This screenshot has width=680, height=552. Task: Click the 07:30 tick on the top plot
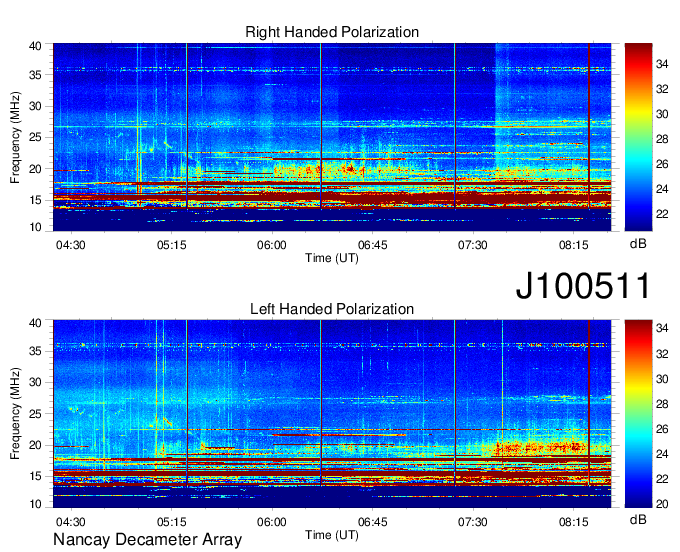[473, 245]
